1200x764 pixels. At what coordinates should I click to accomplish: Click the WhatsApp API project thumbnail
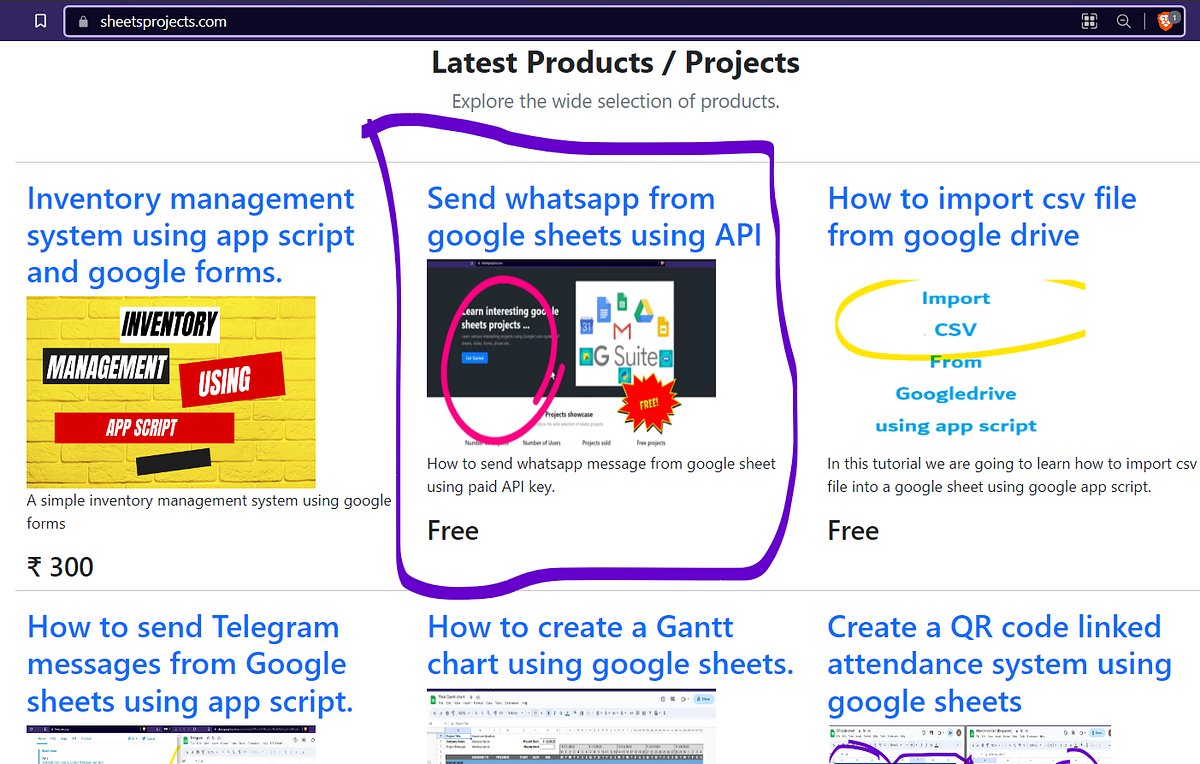click(x=571, y=351)
